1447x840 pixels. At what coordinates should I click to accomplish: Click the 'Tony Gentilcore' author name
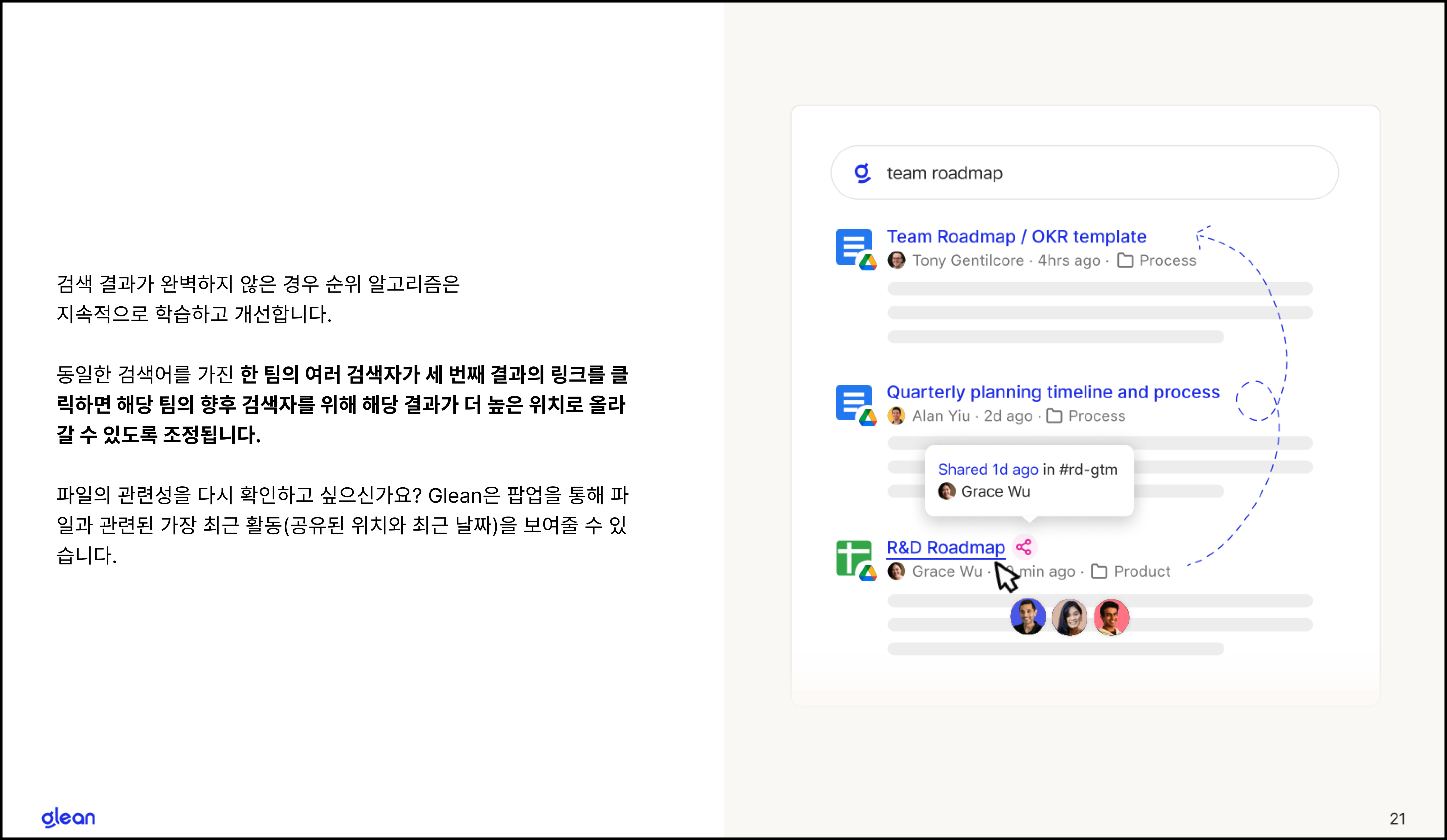coord(968,260)
